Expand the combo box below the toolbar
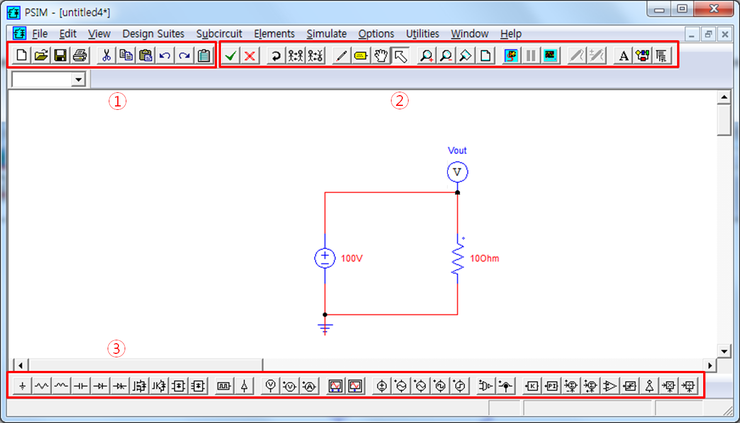The image size is (740, 423). 77,80
